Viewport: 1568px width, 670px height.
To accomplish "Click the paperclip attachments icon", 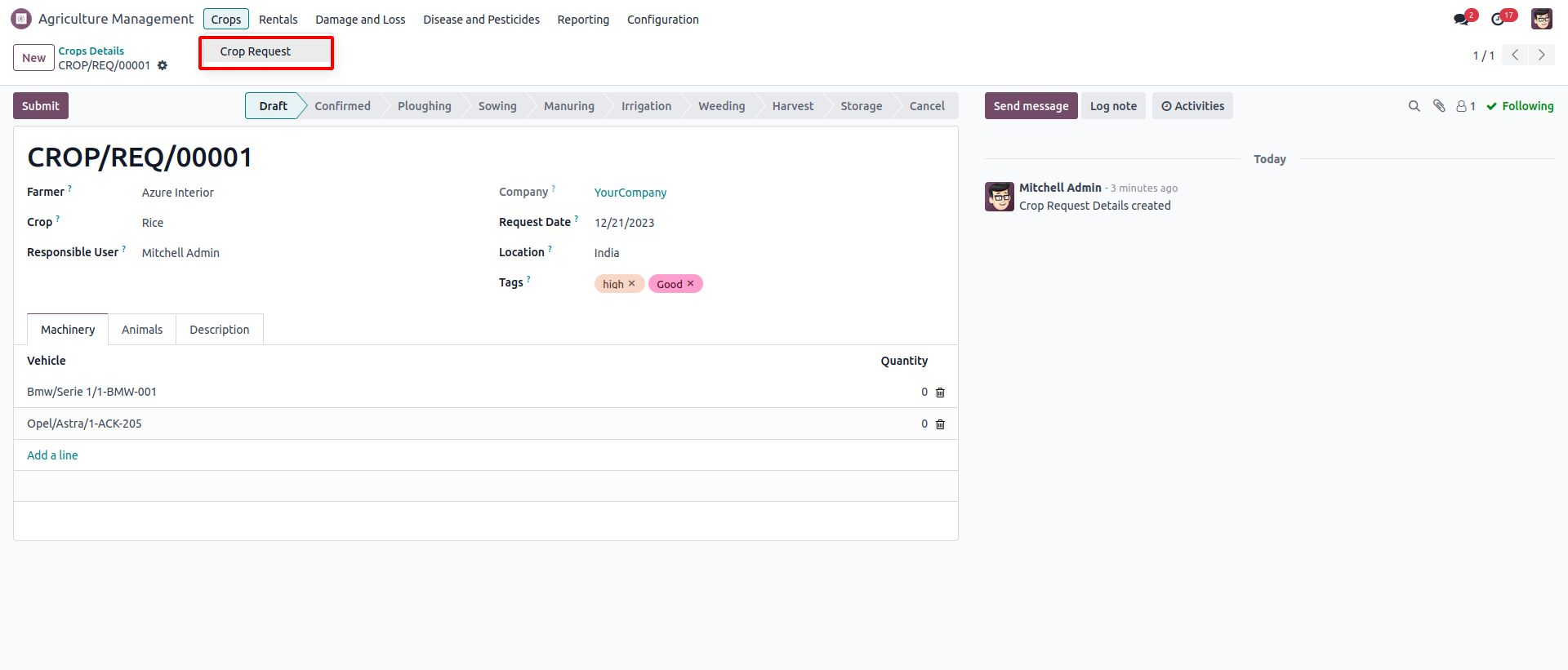I will (1439, 106).
